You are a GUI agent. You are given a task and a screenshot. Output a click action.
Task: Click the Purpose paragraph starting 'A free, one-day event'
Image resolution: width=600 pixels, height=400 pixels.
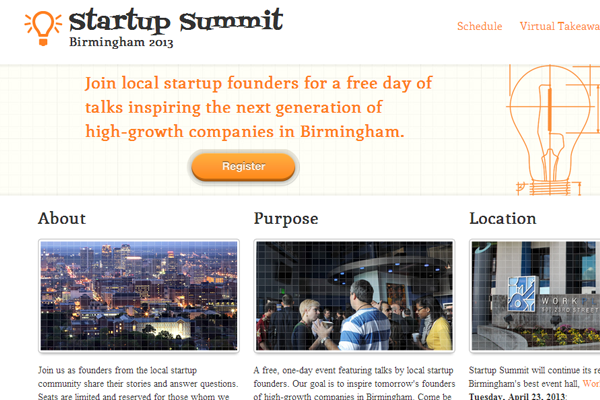(x=354, y=383)
